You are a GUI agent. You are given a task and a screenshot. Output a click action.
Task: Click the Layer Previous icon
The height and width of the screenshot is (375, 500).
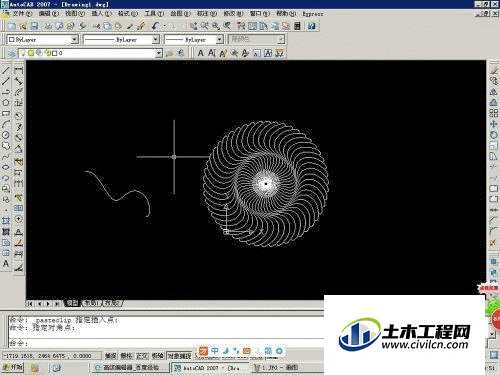pyautogui.click(x=181, y=53)
